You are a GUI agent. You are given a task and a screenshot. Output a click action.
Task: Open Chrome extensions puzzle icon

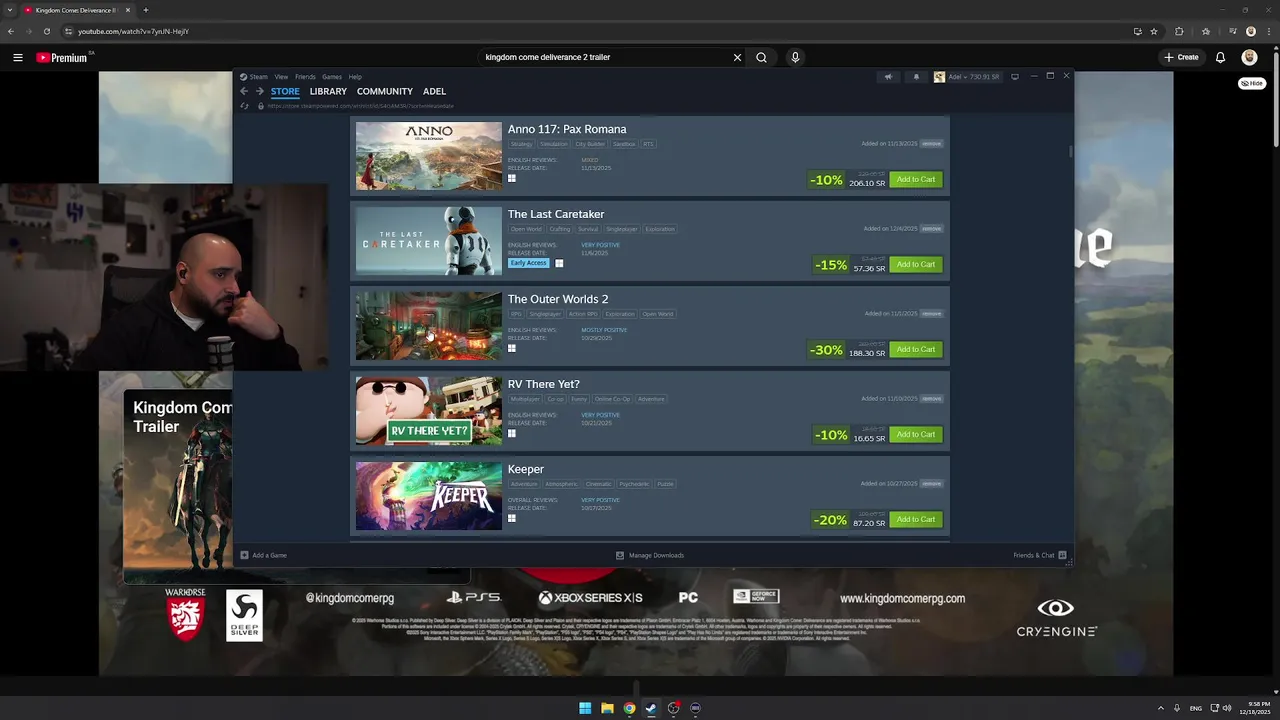pyautogui.click(x=1179, y=31)
